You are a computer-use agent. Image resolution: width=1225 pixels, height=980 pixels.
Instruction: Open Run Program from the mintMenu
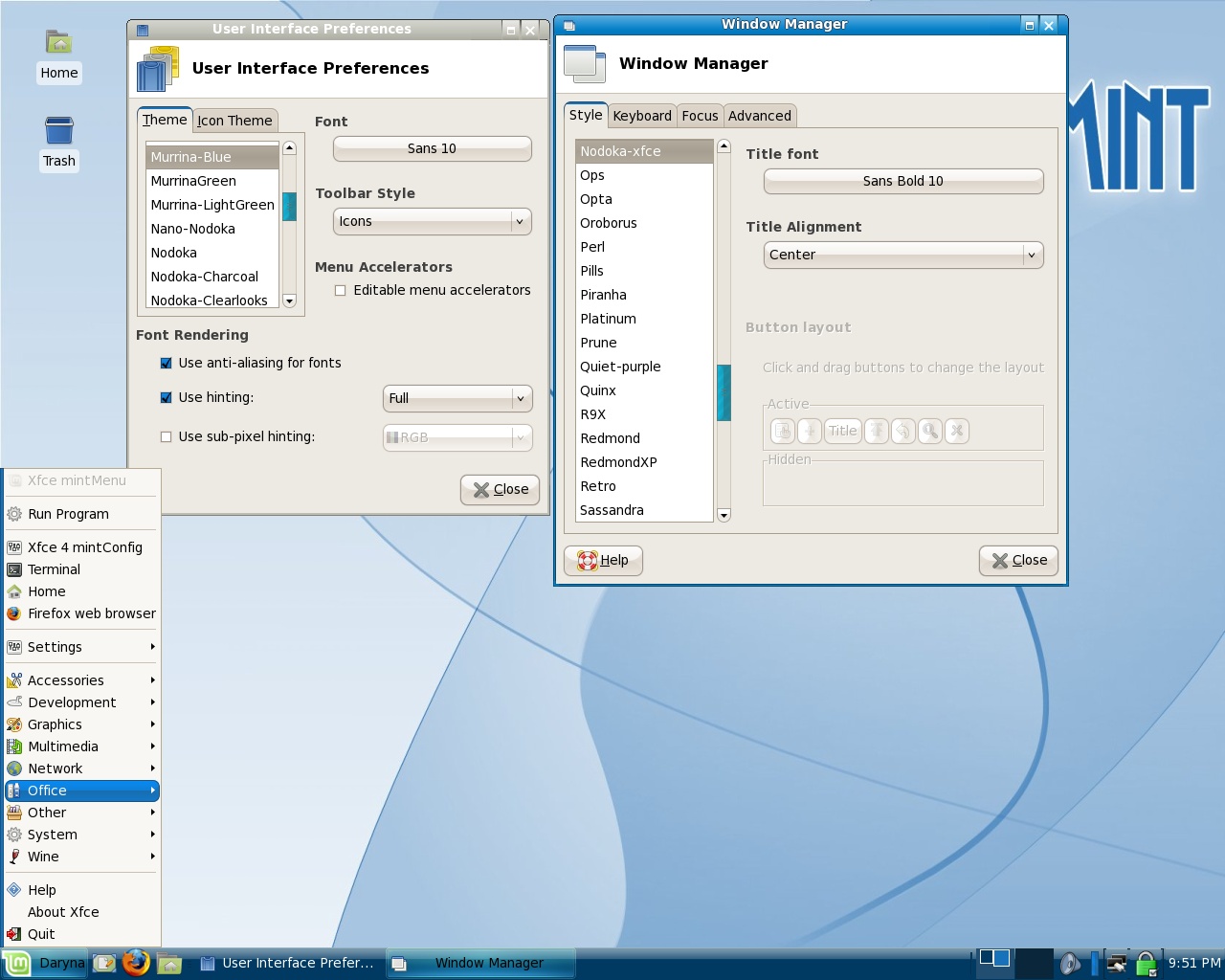81,514
